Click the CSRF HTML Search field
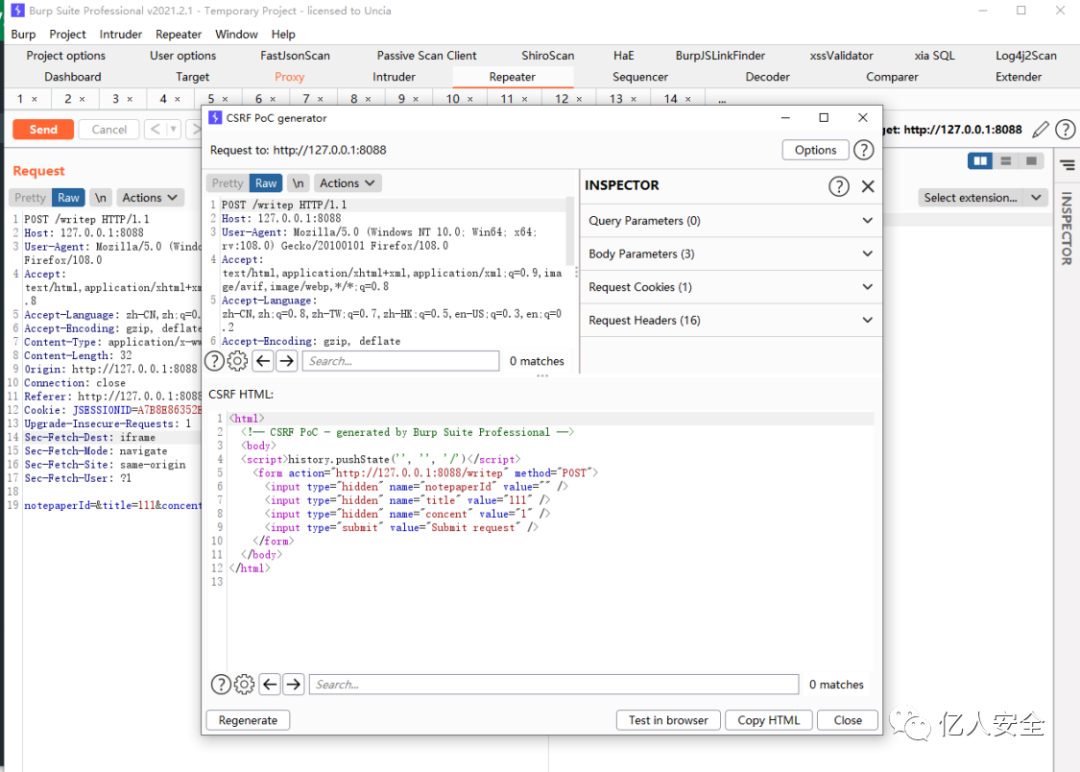1080x772 pixels. [554, 685]
